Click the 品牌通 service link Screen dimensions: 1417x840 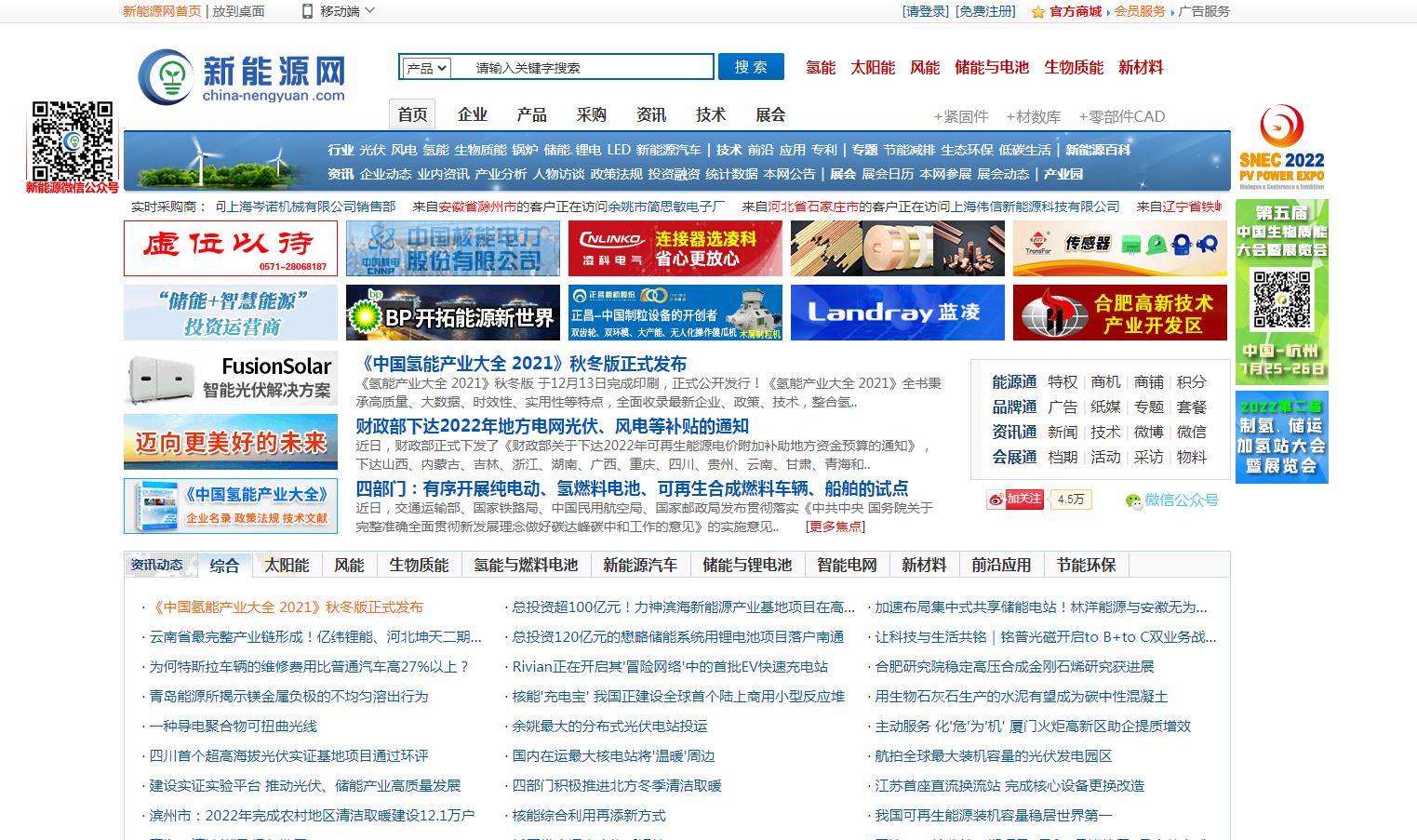(1014, 407)
